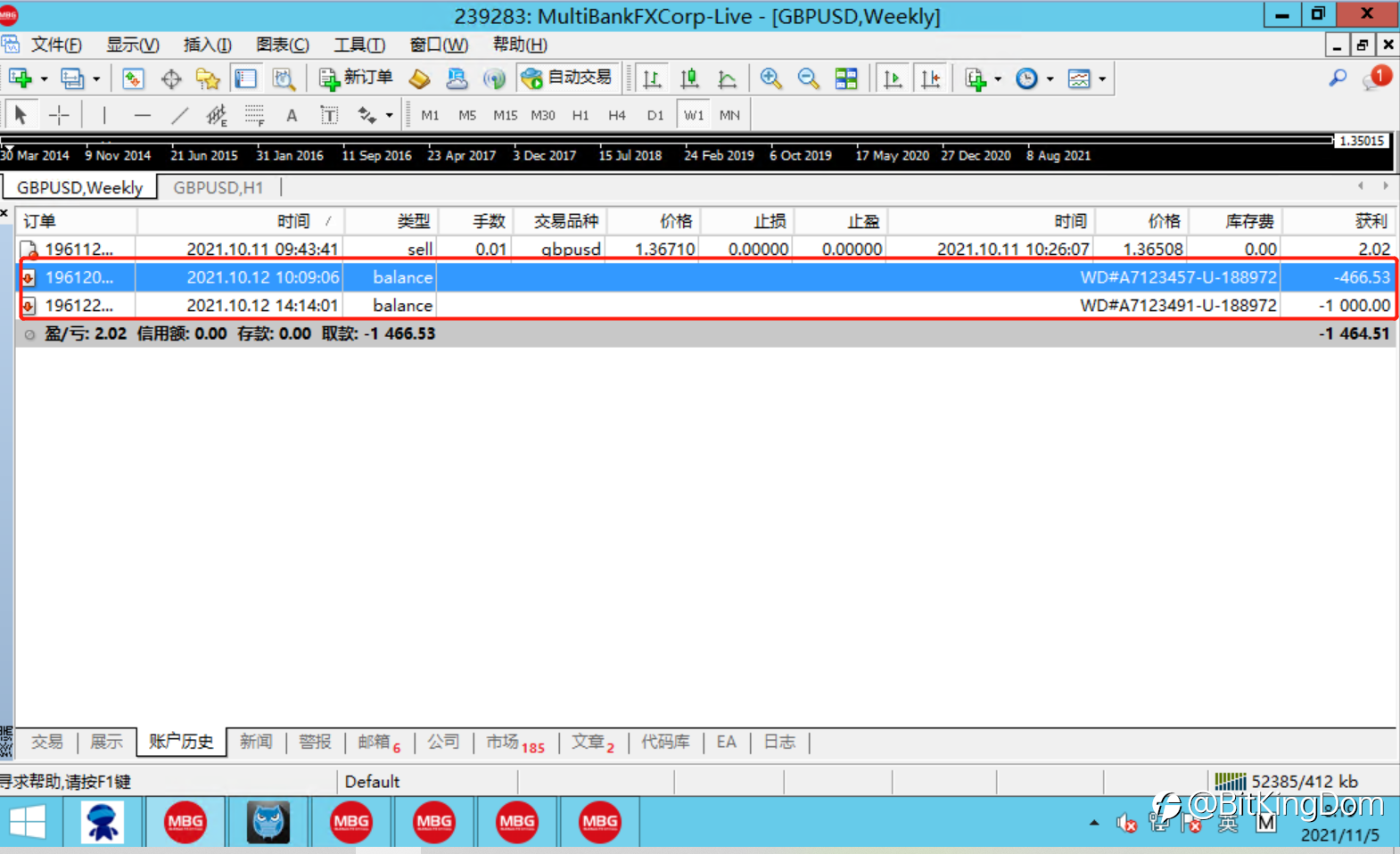Select the Fibonacci retracement tool
The height and width of the screenshot is (854, 1400).
(x=254, y=115)
